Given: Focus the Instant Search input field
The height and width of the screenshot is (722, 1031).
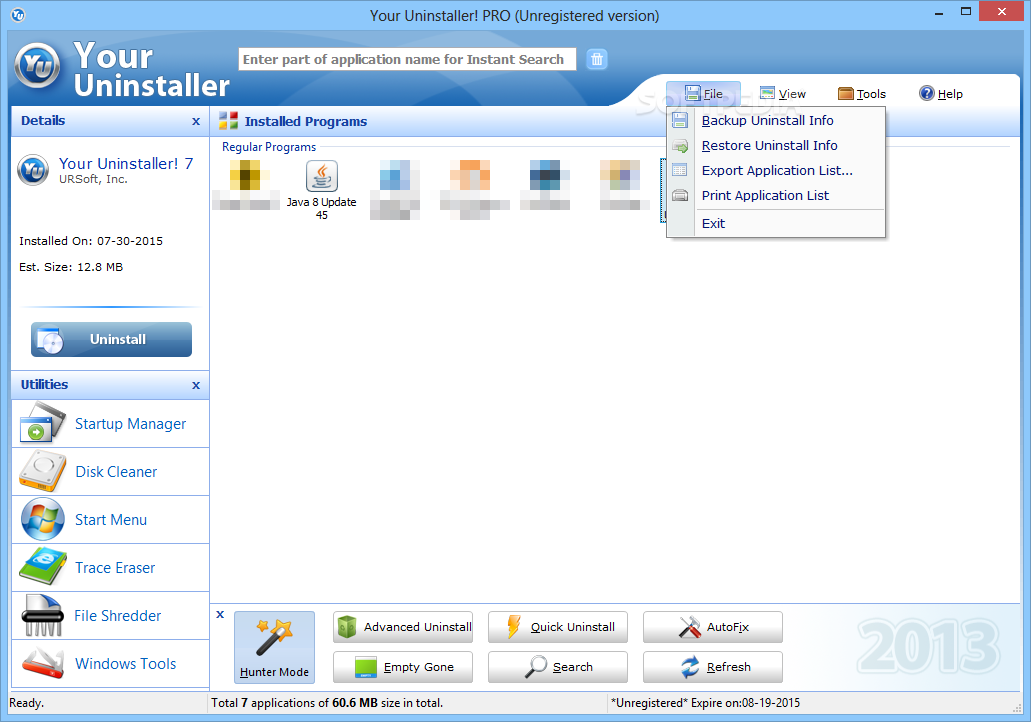Looking at the screenshot, I should [407, 59].
